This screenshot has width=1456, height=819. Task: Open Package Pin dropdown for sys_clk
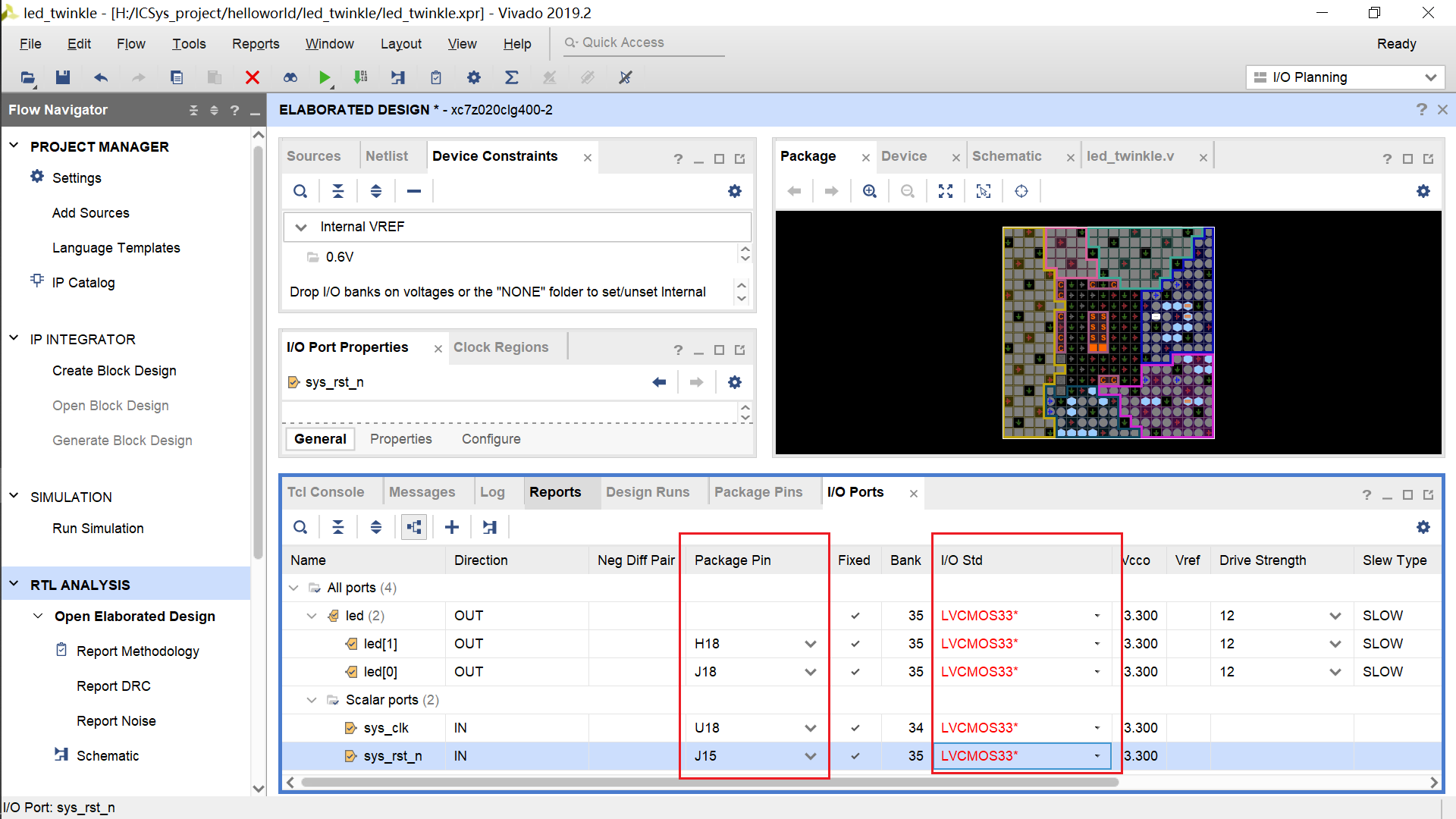point(810,728)
